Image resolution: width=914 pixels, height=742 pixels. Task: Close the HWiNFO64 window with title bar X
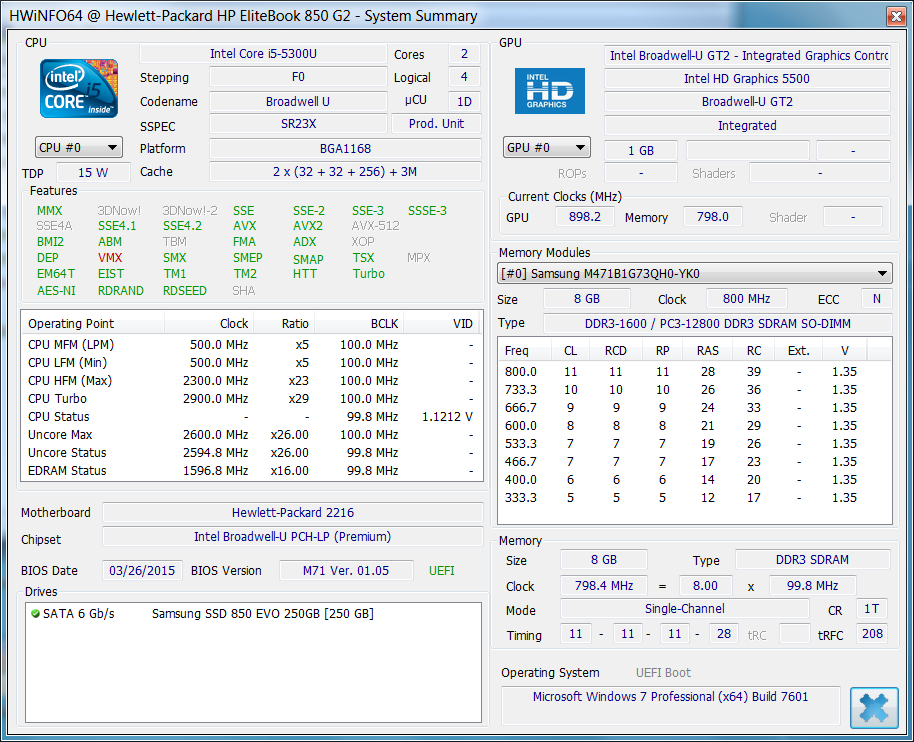(896, 16)
